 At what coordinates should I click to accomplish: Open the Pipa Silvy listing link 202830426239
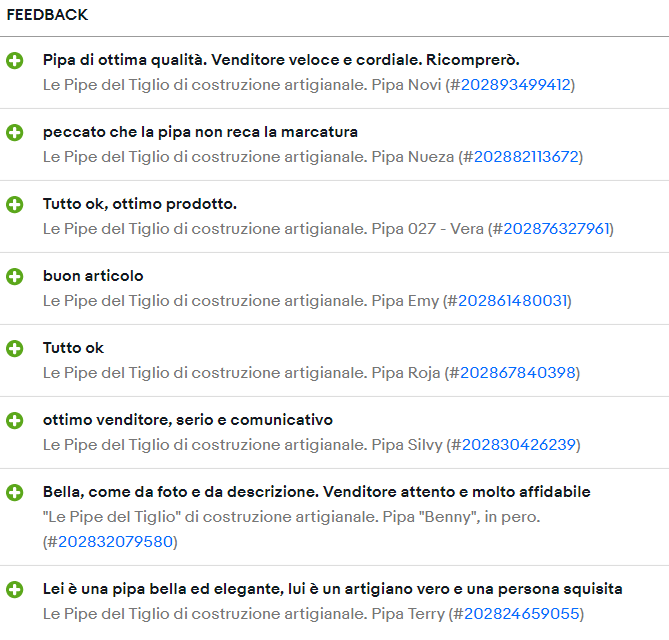tap(519, 445)
